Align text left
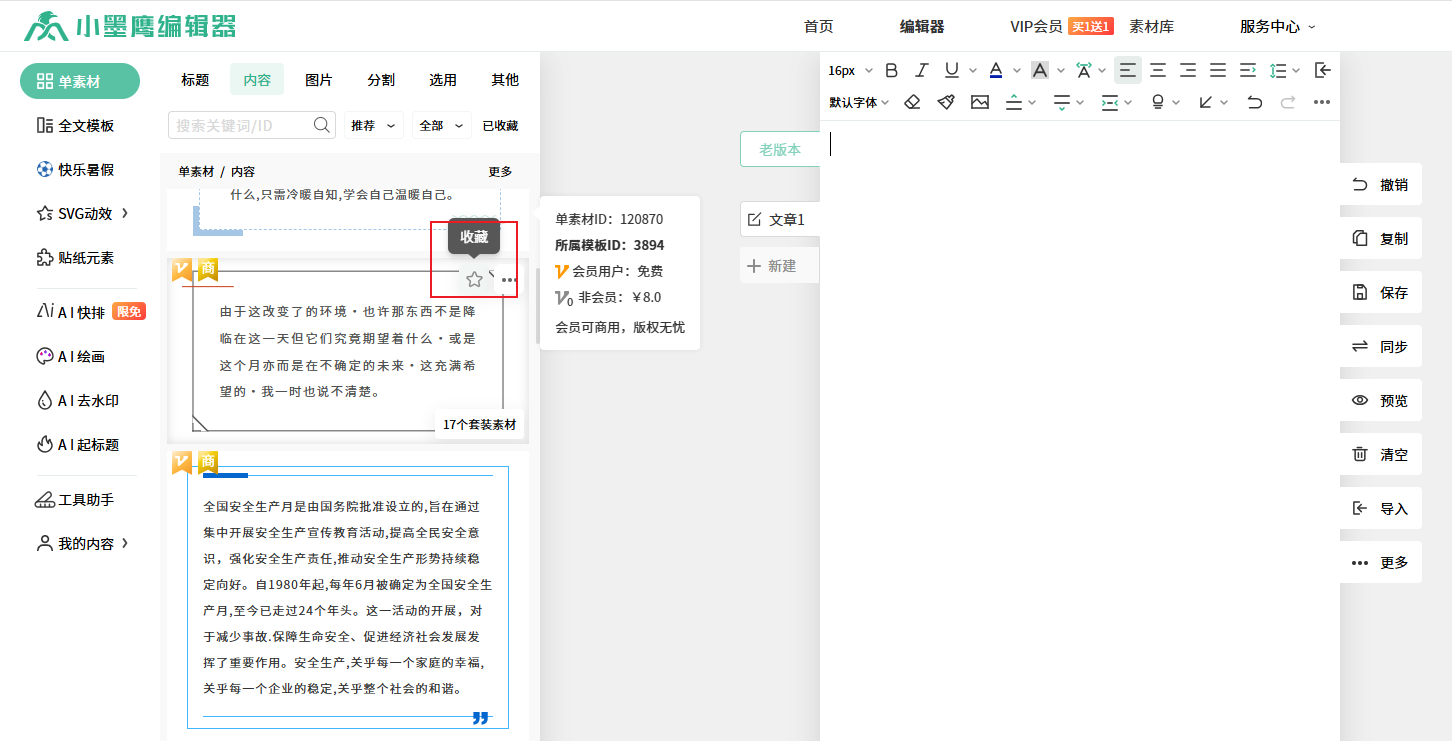 1128,70
